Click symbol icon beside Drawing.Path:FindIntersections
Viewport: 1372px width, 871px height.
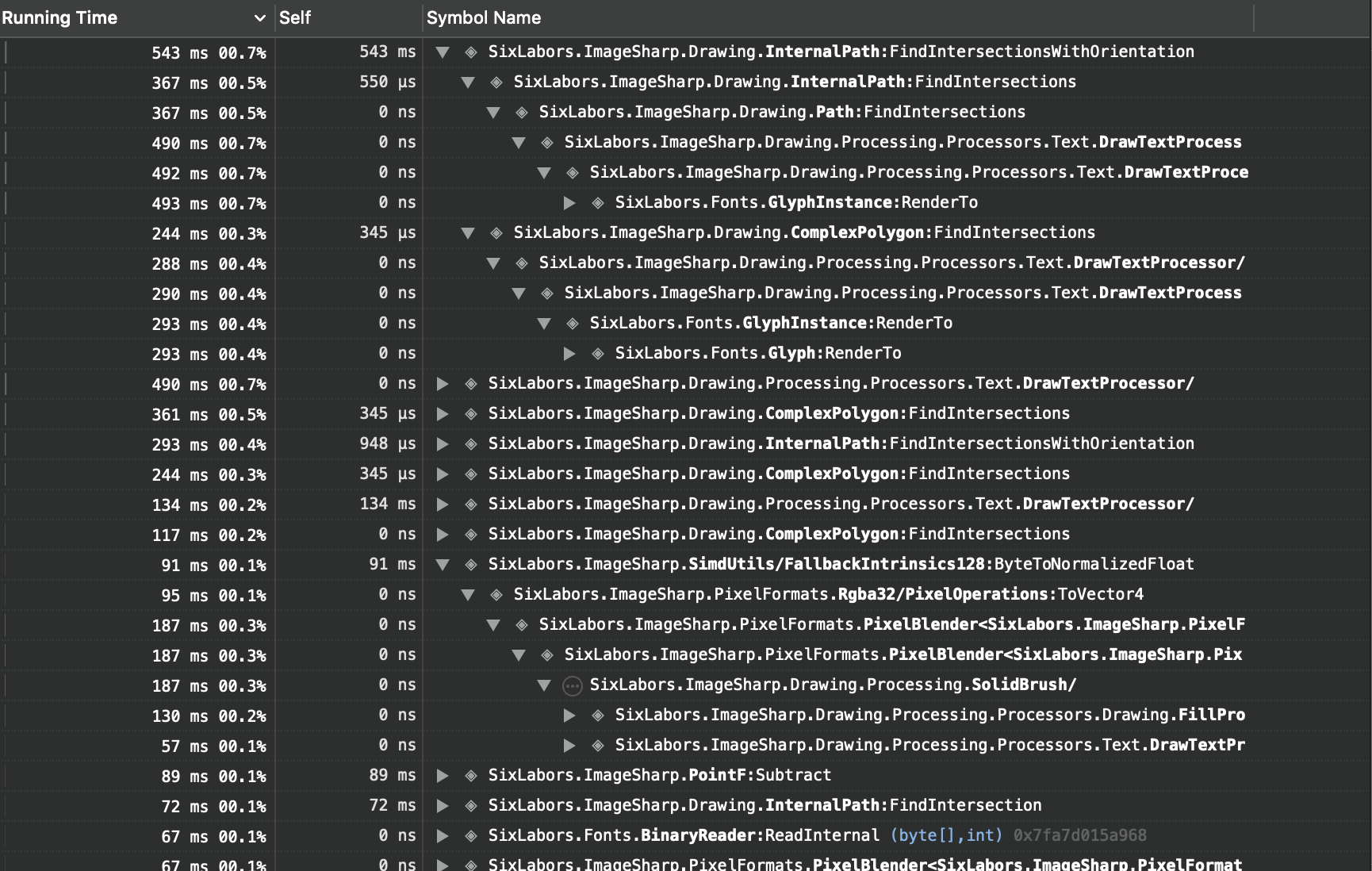tap(522, 113)
